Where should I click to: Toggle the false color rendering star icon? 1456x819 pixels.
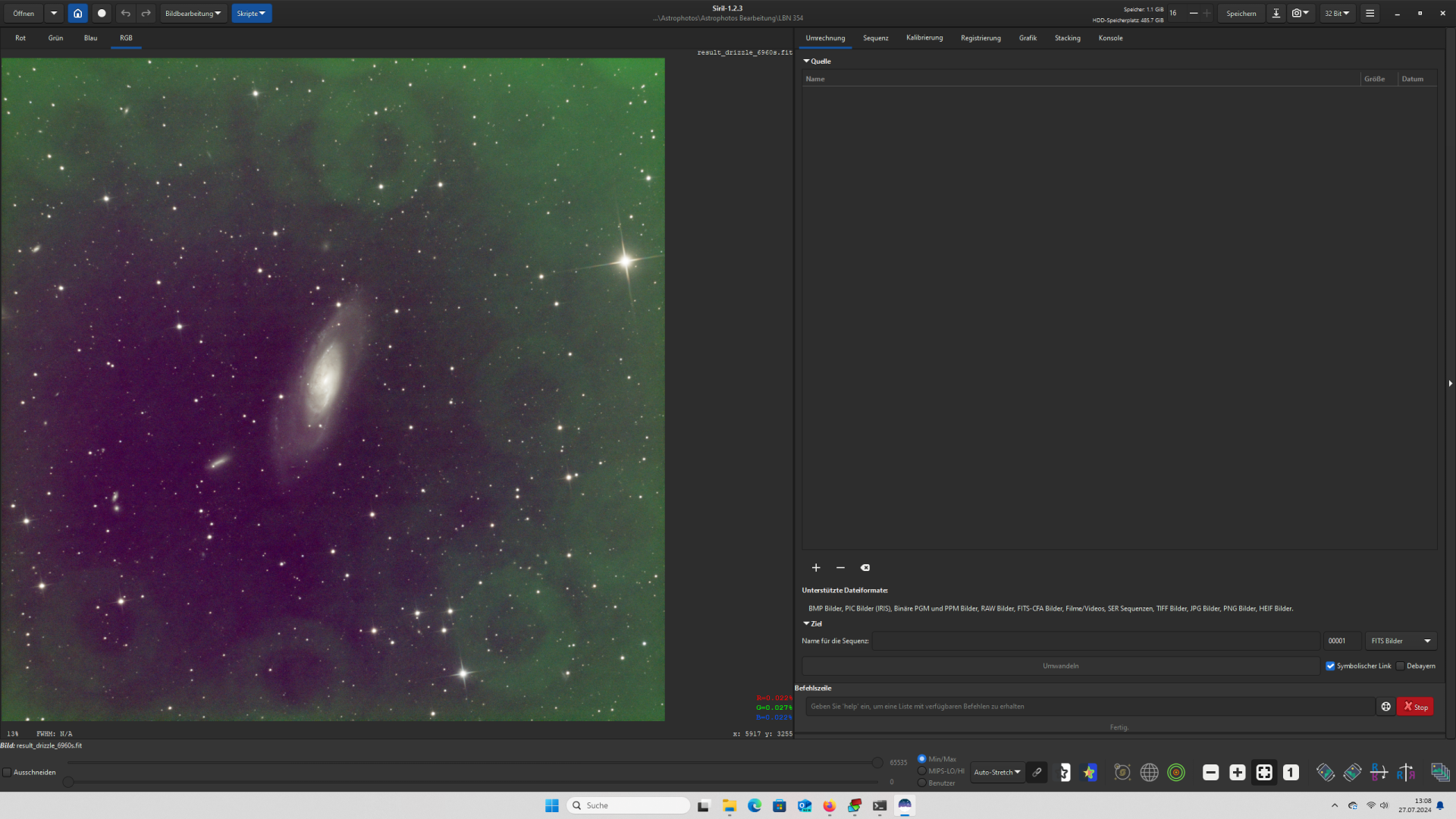pos(1090,772)
